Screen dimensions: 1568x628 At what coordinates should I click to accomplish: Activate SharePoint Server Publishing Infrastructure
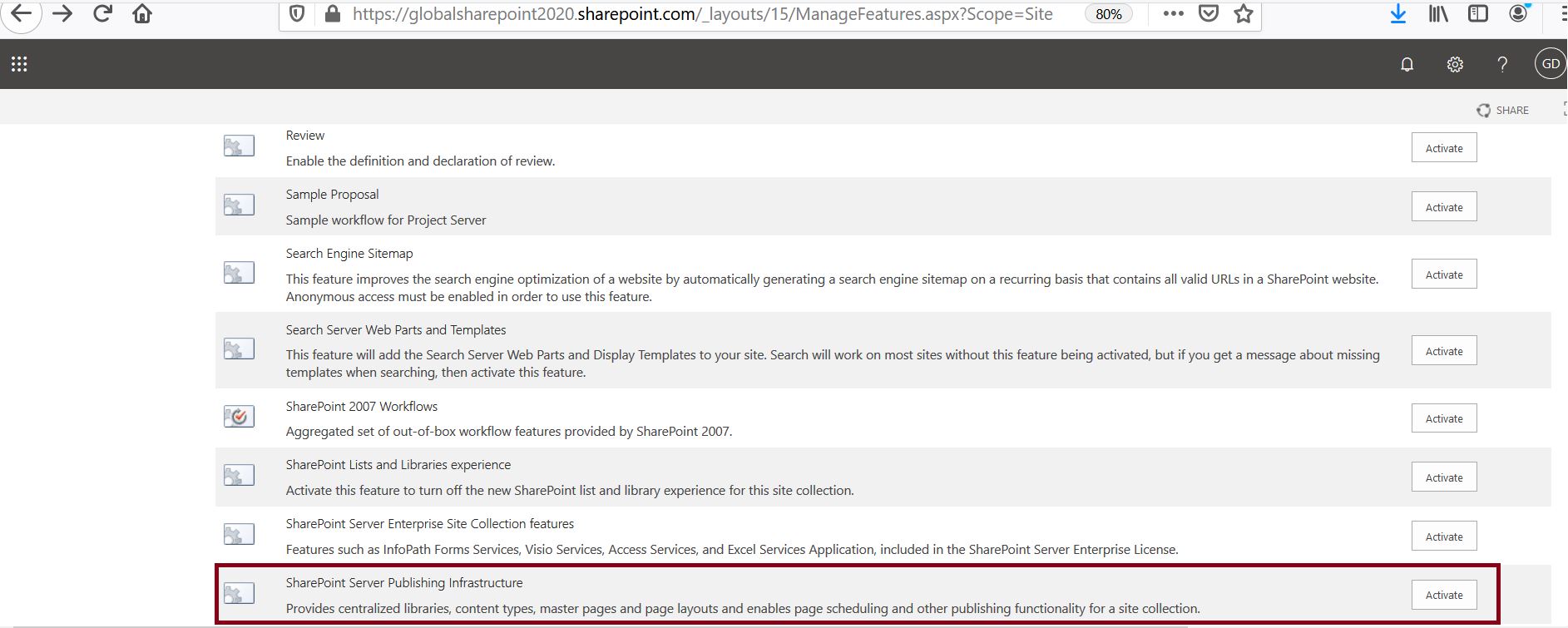(x=1444, y=595)
